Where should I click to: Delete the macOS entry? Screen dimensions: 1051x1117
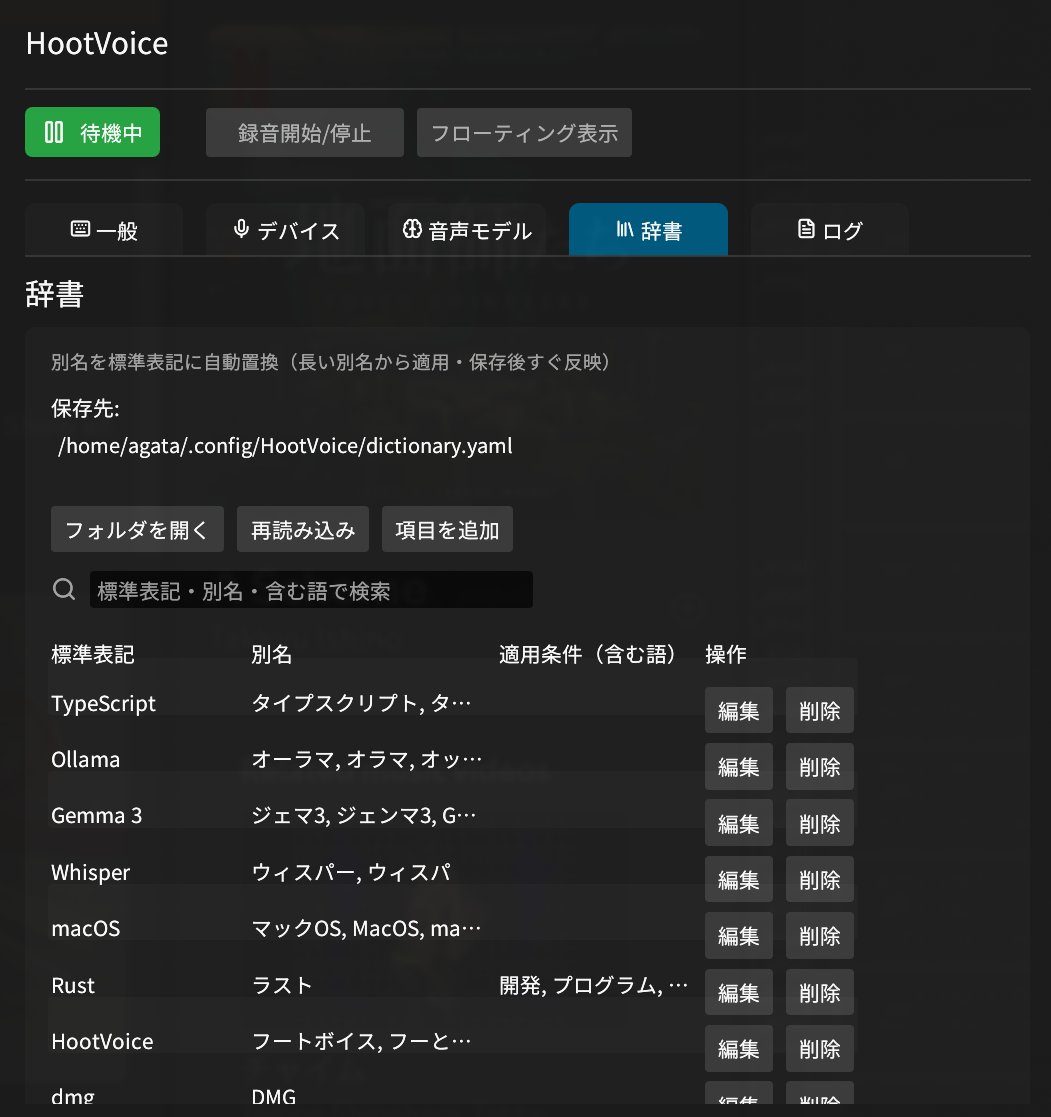click(x=819, y=935)
